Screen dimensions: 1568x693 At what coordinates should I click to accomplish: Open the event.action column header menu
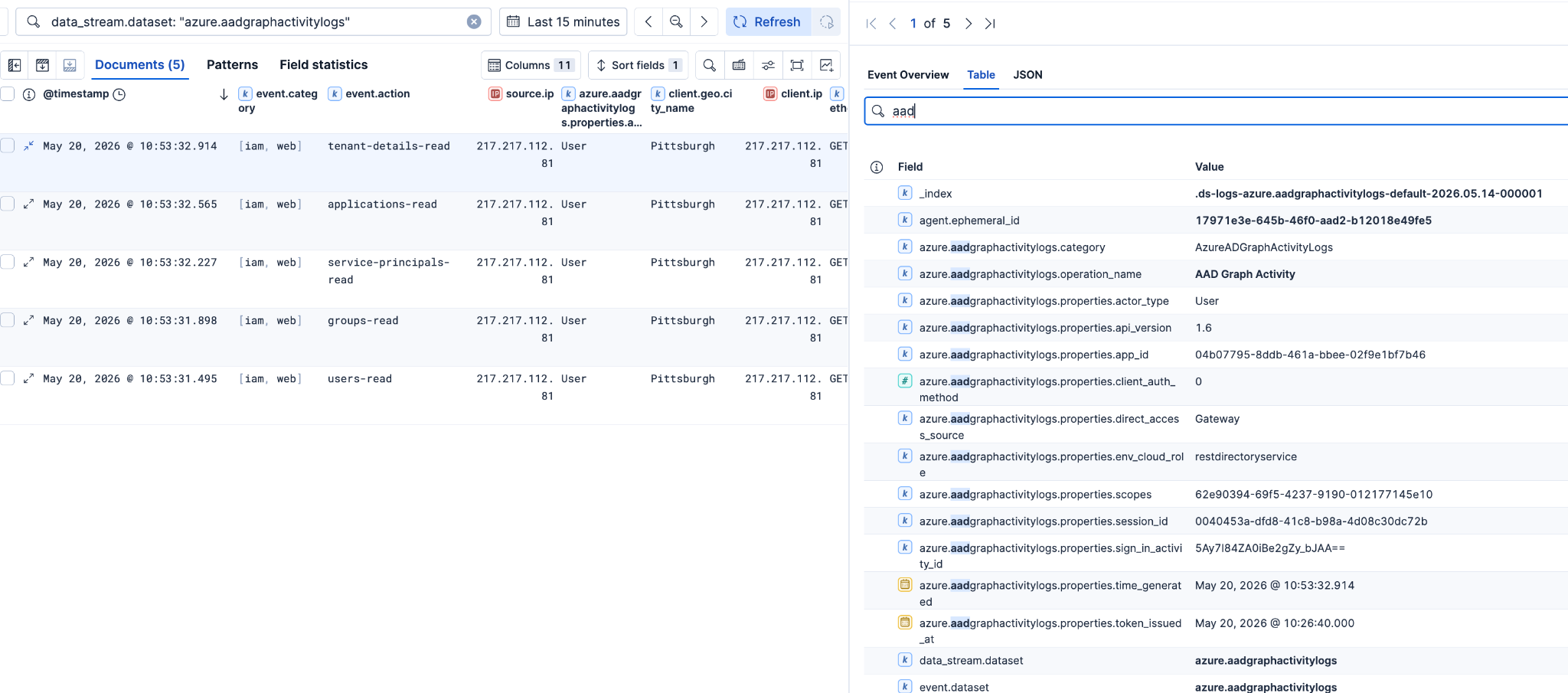[377, 94]
